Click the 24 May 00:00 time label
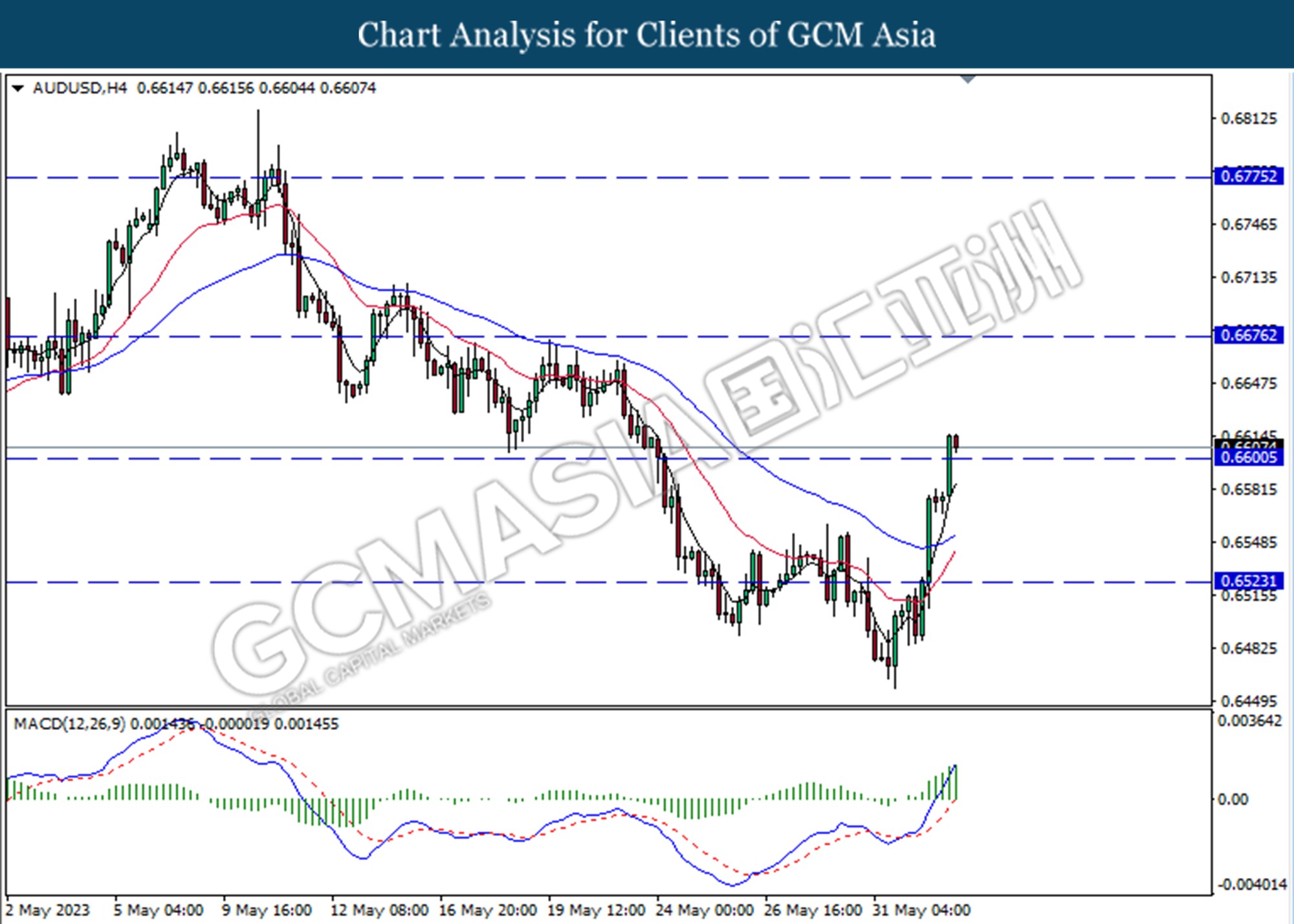 click(705, 910)
